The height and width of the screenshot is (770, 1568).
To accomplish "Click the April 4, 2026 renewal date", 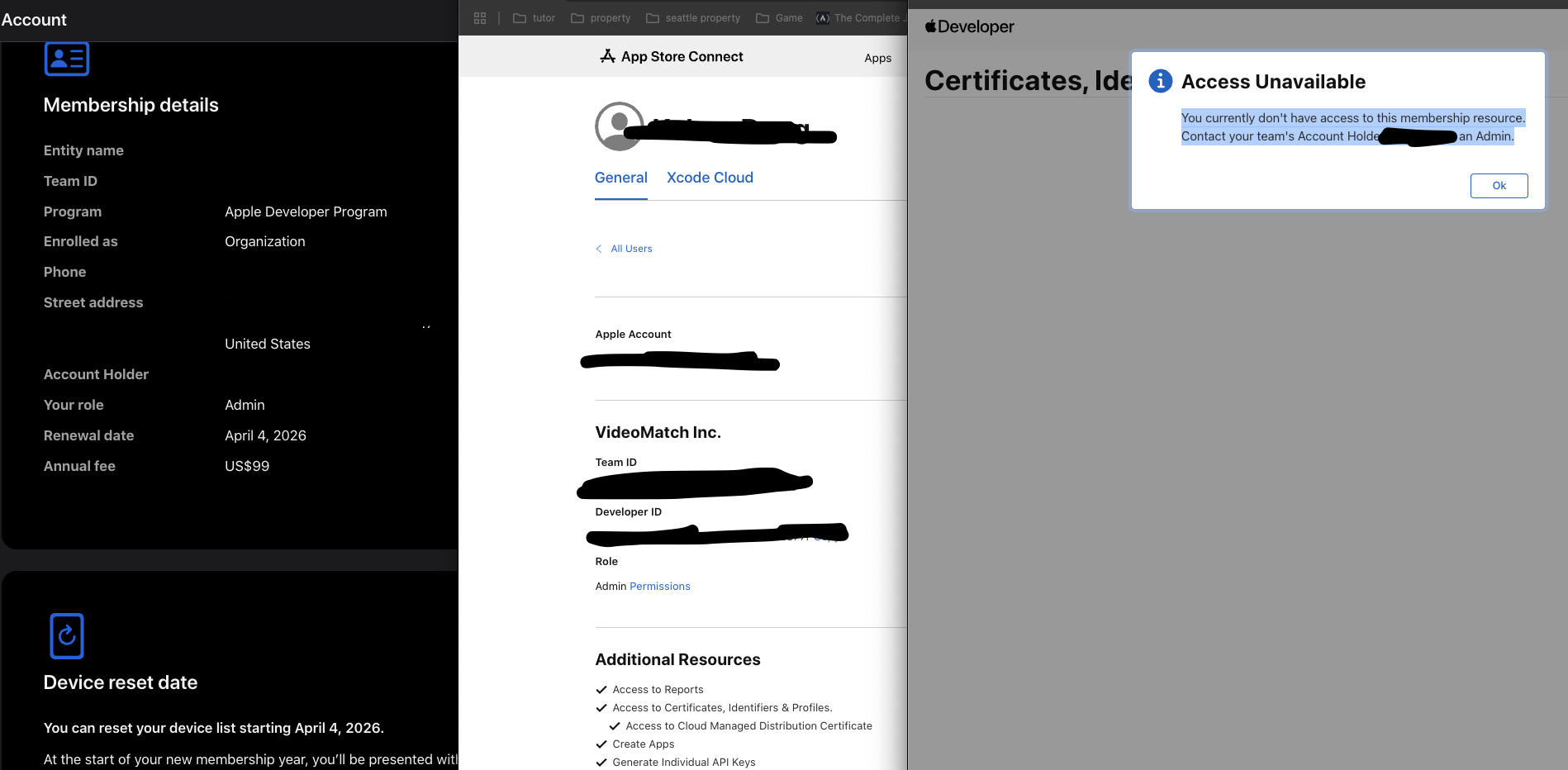I will pos(265,435).
